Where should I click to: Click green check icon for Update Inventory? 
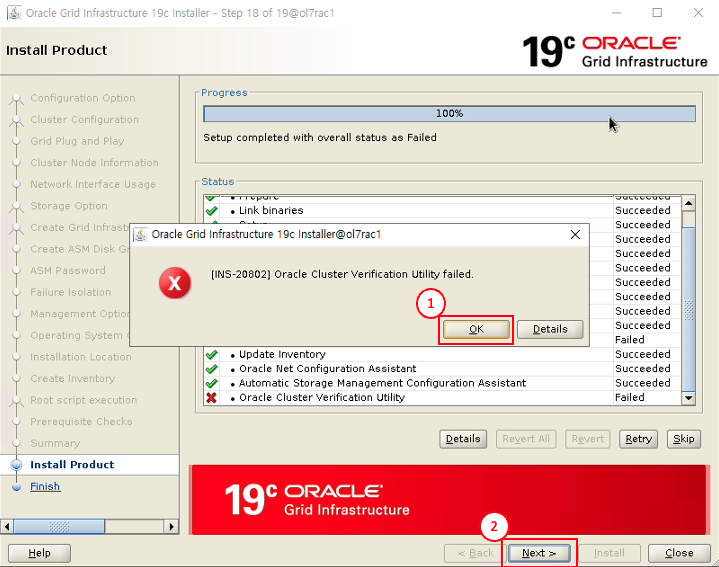(x=211, y=355)
